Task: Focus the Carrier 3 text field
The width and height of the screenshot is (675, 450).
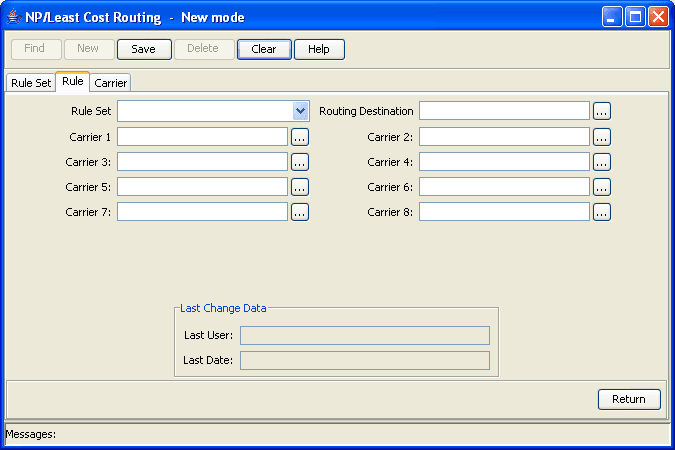Action: (202, 162)
